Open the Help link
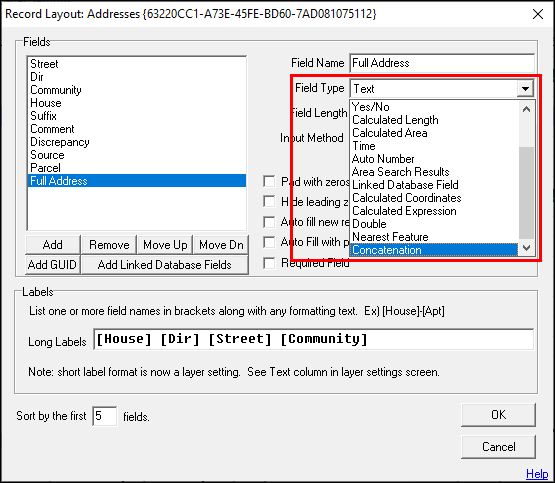The height and width of the screenshot is (483, 555). (x=537, y=473)
